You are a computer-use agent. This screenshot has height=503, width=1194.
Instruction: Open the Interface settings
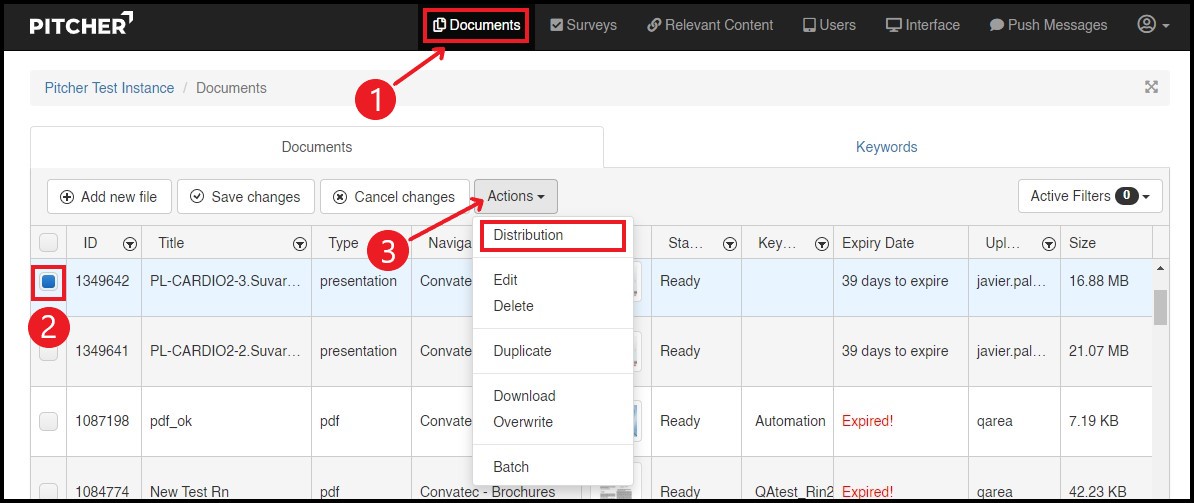[922, 25]
